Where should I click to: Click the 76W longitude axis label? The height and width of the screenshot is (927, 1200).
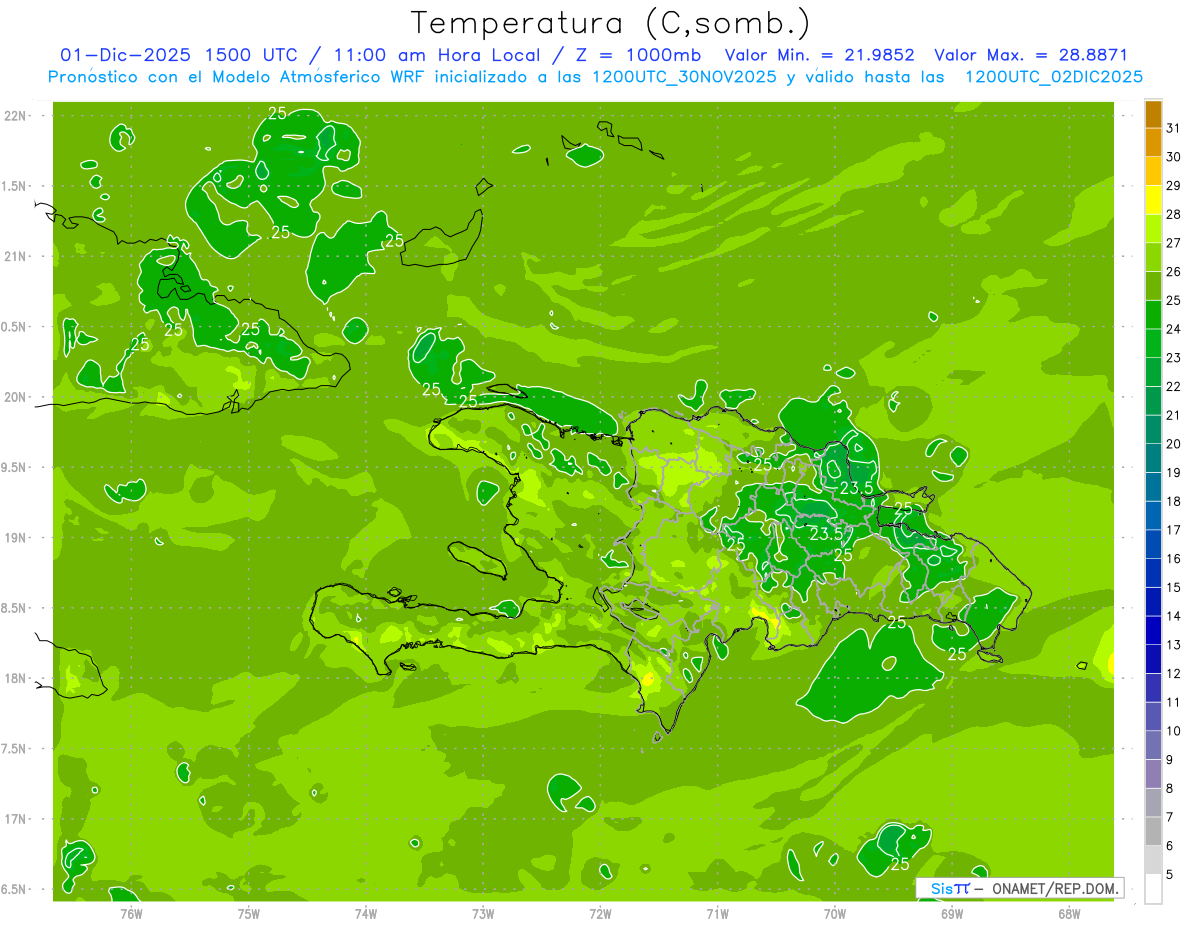(x=131, y=914)
